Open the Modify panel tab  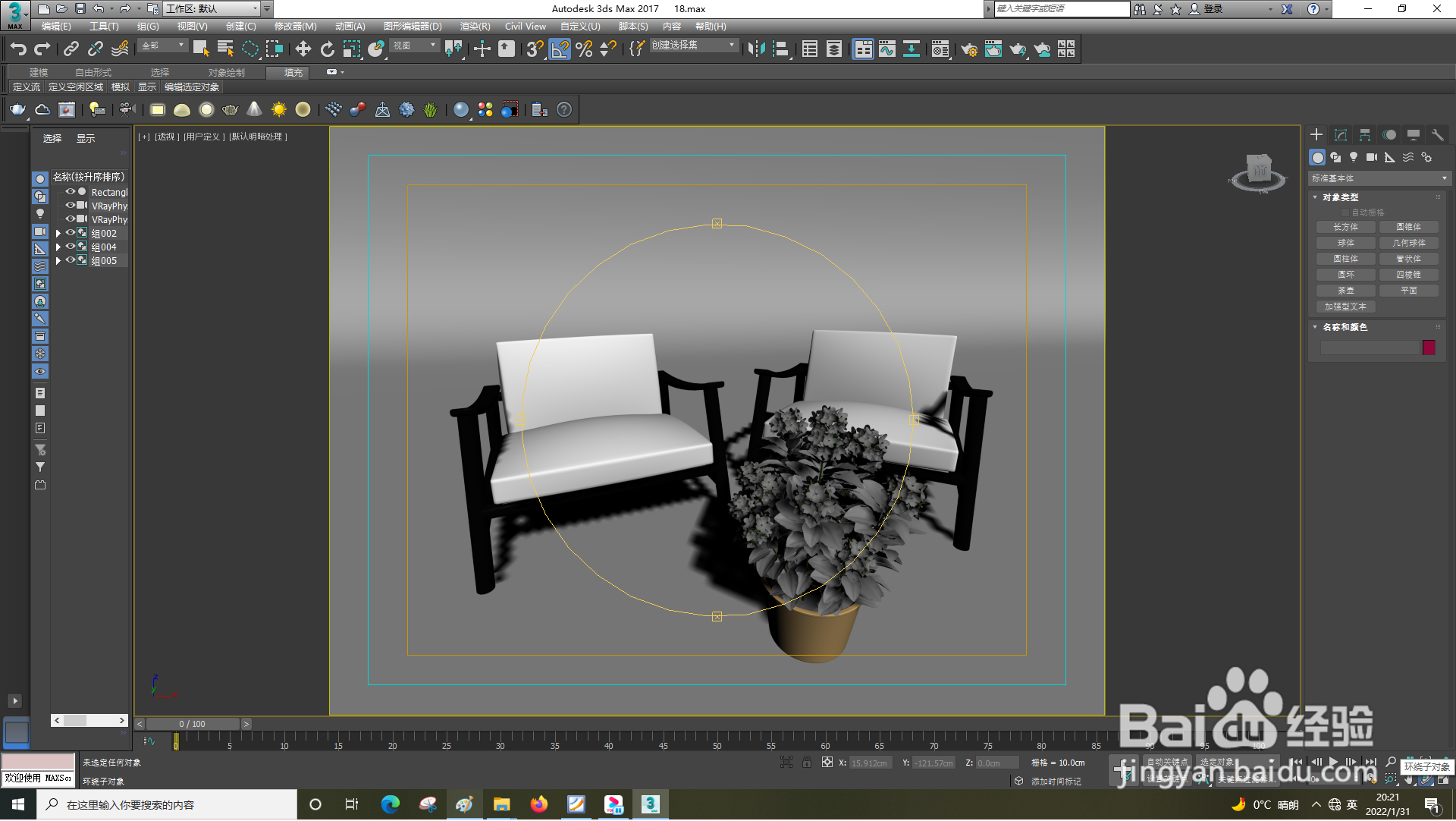[1341, 134]
